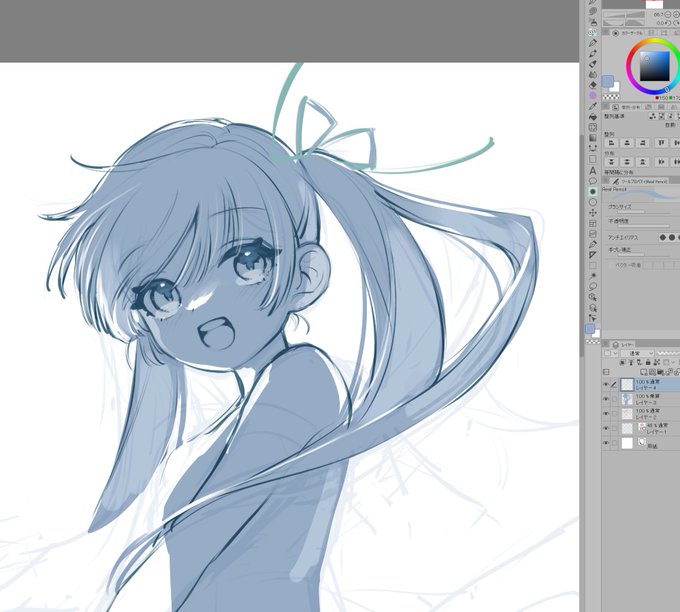Select the Gradient tool
The width and height of the screenshot is (680, 612).
pyautogui.click(x=593, y=138)
